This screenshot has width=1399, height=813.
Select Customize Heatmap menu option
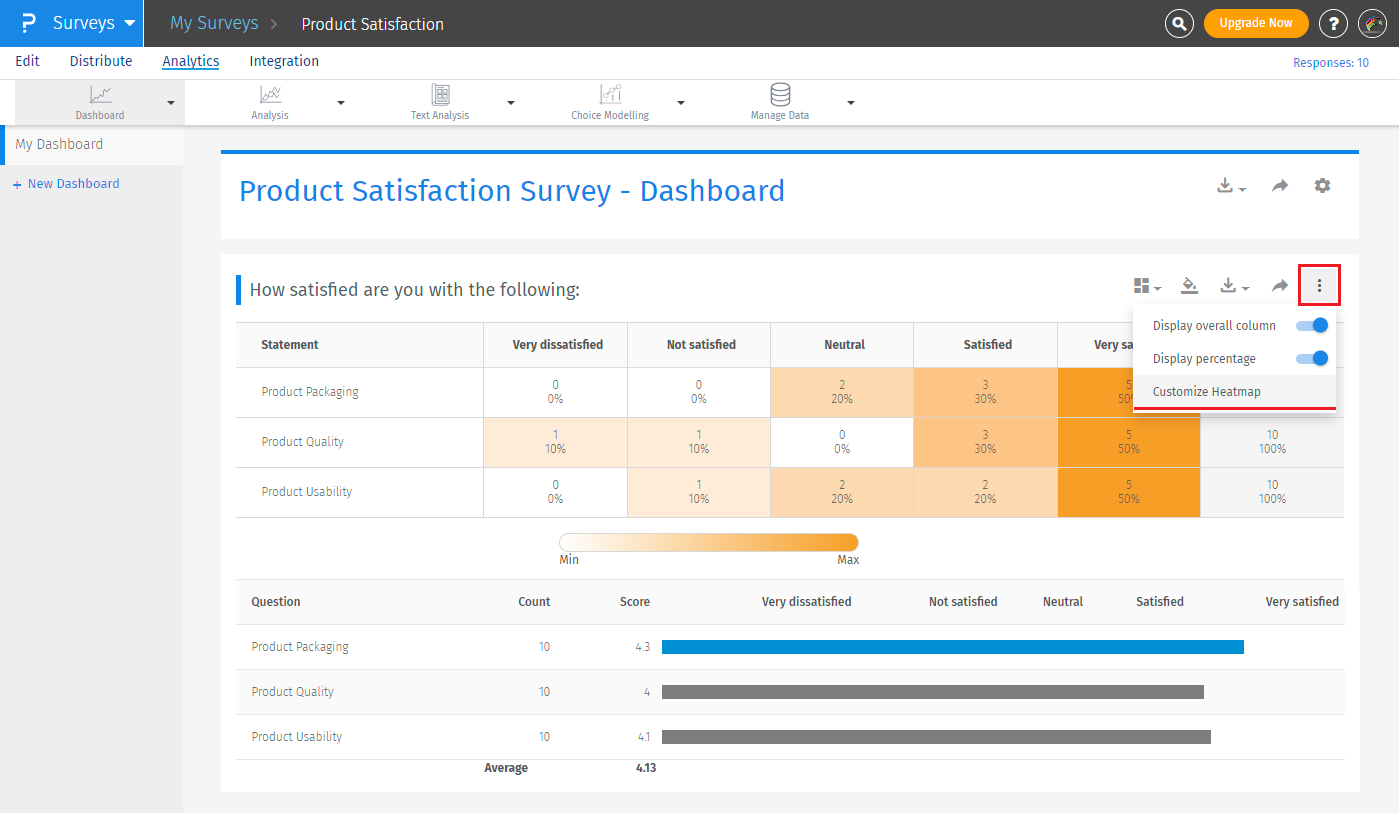(1206, 392)
